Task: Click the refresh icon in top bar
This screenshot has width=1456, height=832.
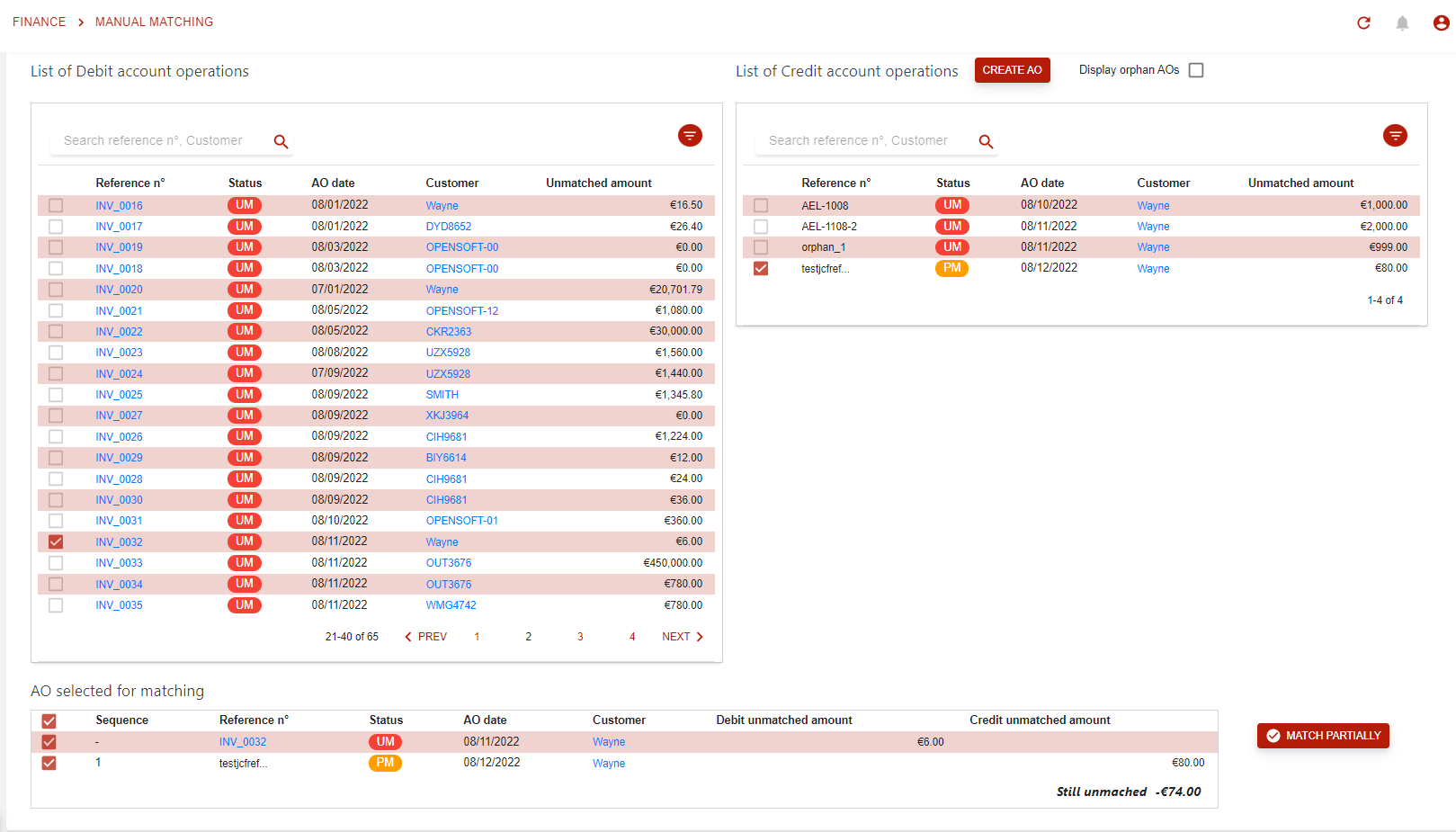Action: point(1363,23)
